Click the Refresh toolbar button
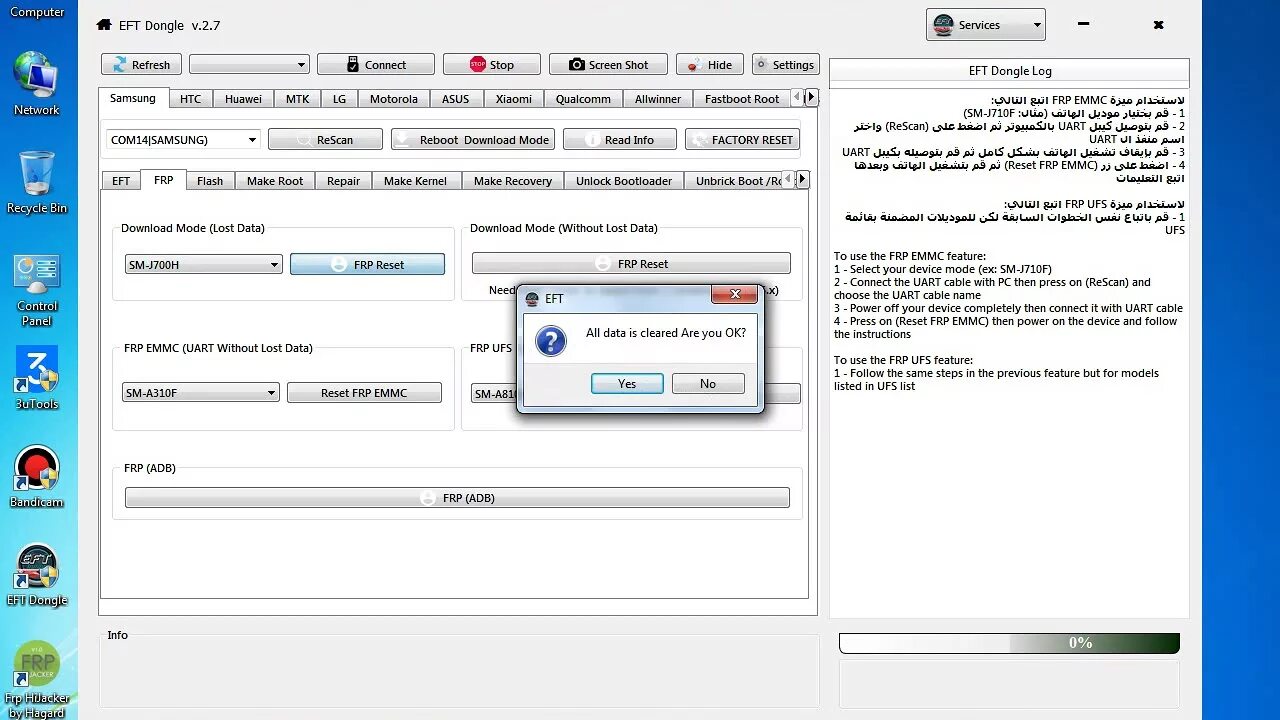Screen dimensions: 1280x720 tap(141, 64)
